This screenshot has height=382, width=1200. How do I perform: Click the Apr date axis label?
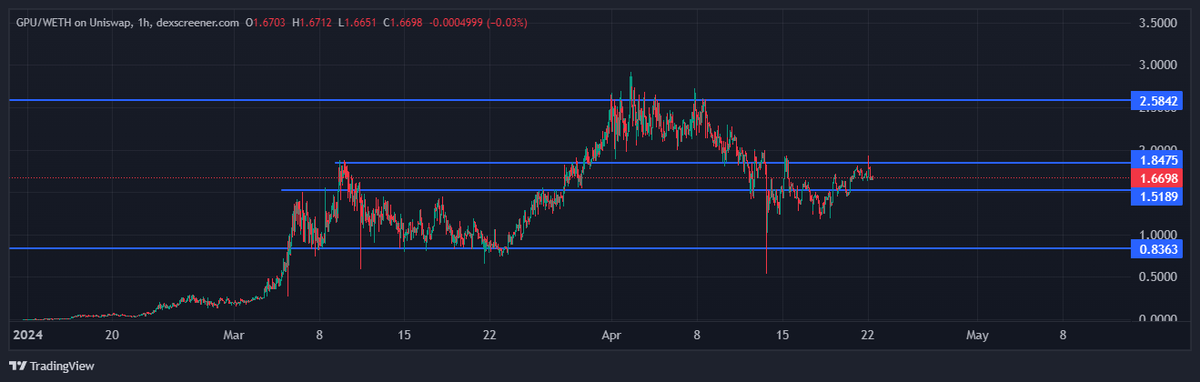coord(611,336)
